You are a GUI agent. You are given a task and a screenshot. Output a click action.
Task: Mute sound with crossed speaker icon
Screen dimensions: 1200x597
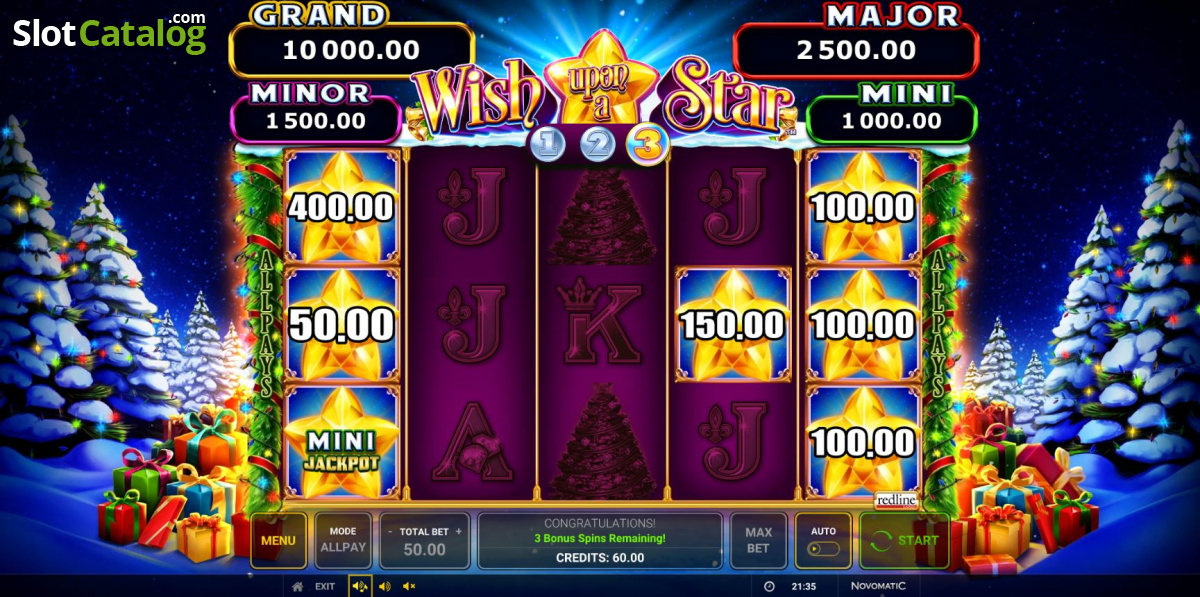click(409, 586)
